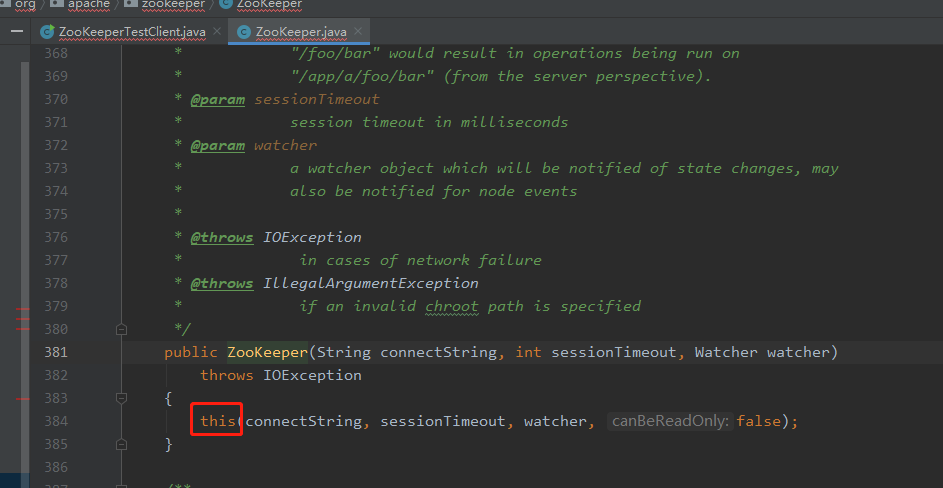The image size is (943, 488).
Task: Close the ZooKeeperTestClient.java tab
Action: pyautogui.click(x=215, y=32)
